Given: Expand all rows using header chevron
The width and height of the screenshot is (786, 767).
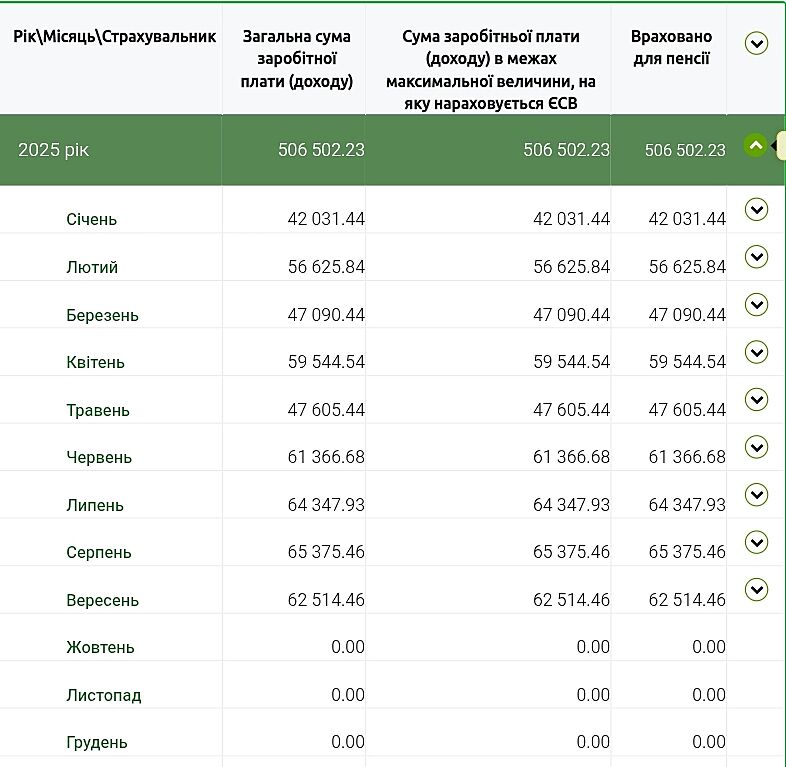Looking at the screenshot, I should (x=757, y=43).
